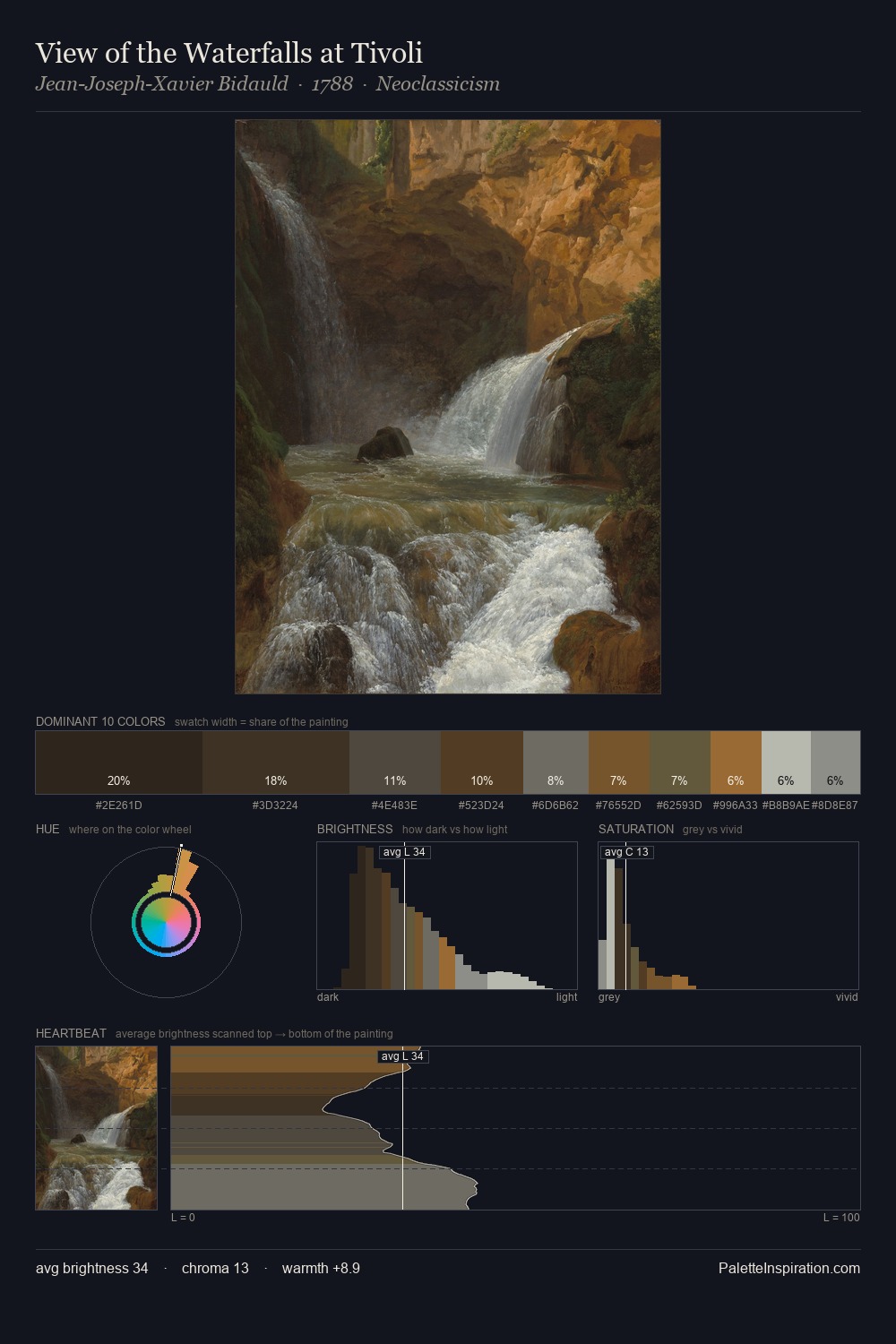The width and height of the screenshot is (896, 1344).
Task: Select the 8% grey swatch #6D6B62
Action: tap(556, 762)
